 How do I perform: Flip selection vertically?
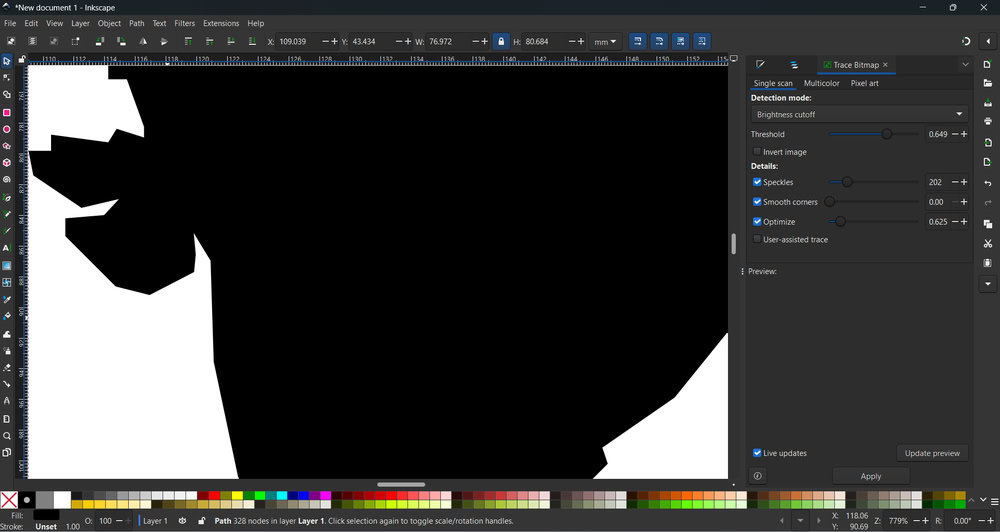click(164, 41)
